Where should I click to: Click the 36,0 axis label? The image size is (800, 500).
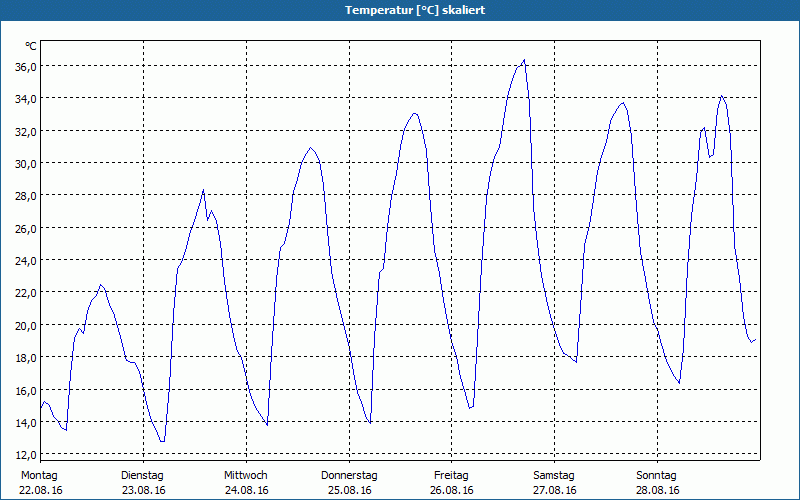point(26,66)
